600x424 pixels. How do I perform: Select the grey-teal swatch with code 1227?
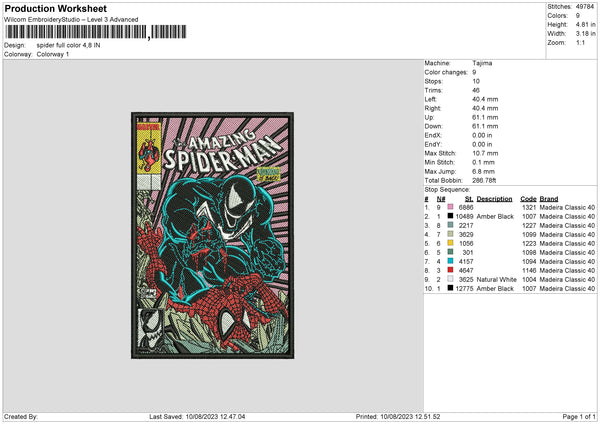(x=450, y=225)
